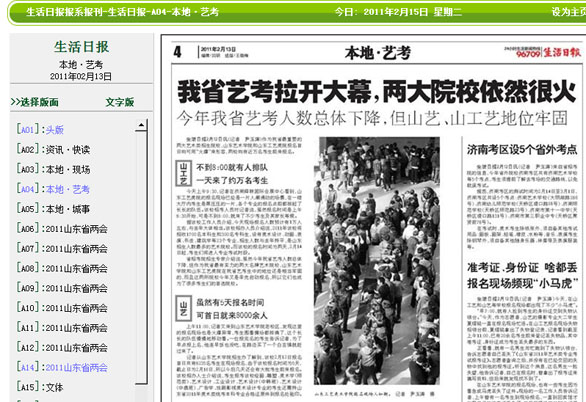Image resolution: width=586 pixels, height=402 pixels.
Task: Select the A04 本地·艺考 page
Action: tap(53, 189)
